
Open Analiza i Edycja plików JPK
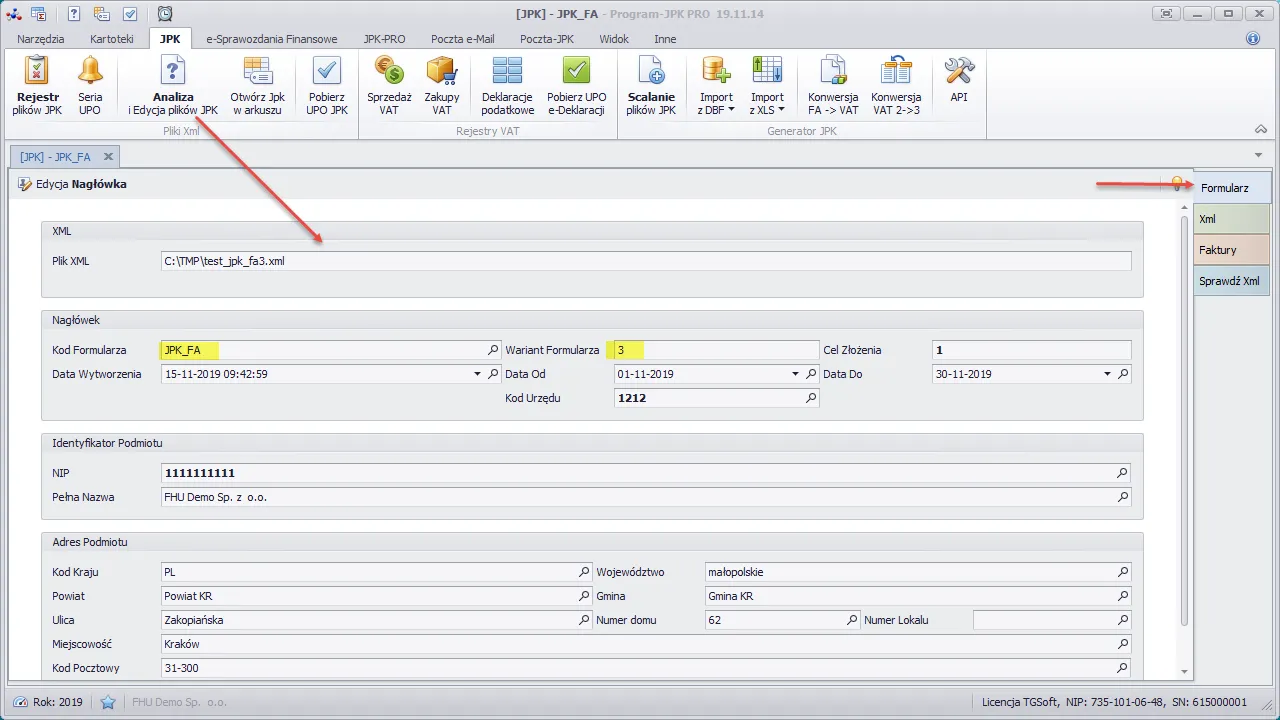pos(172,85)
